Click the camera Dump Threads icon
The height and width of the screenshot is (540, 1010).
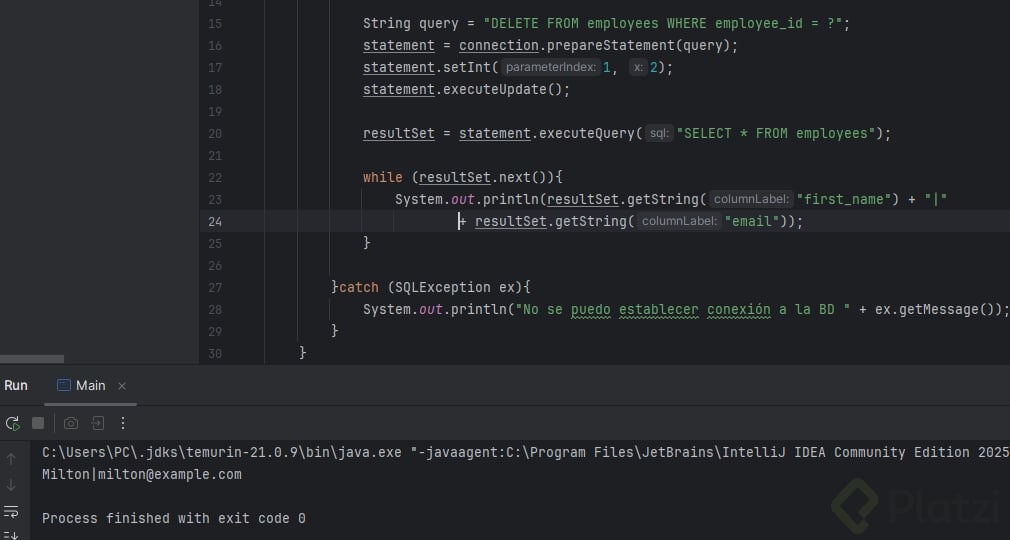pyautogui.click(x=71, y=423)
